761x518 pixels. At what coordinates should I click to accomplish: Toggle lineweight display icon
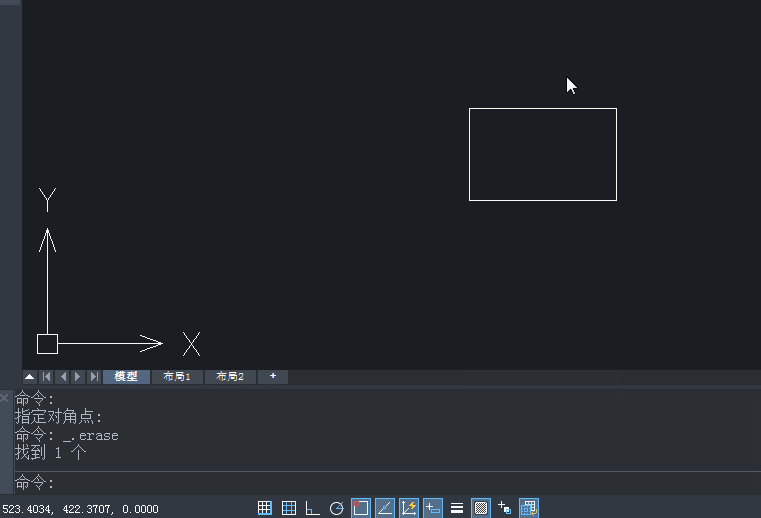(x=457, y=508)
